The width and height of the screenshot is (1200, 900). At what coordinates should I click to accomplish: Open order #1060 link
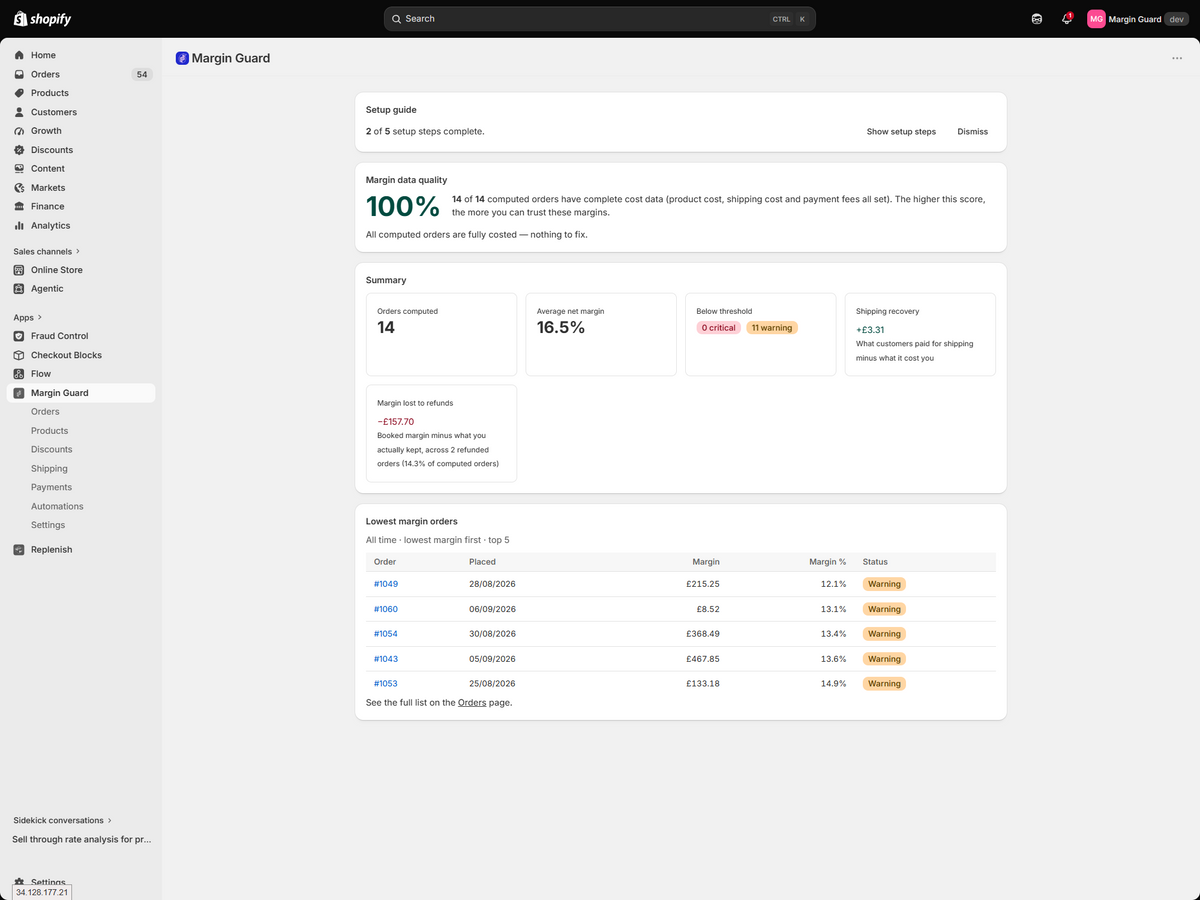385,609
